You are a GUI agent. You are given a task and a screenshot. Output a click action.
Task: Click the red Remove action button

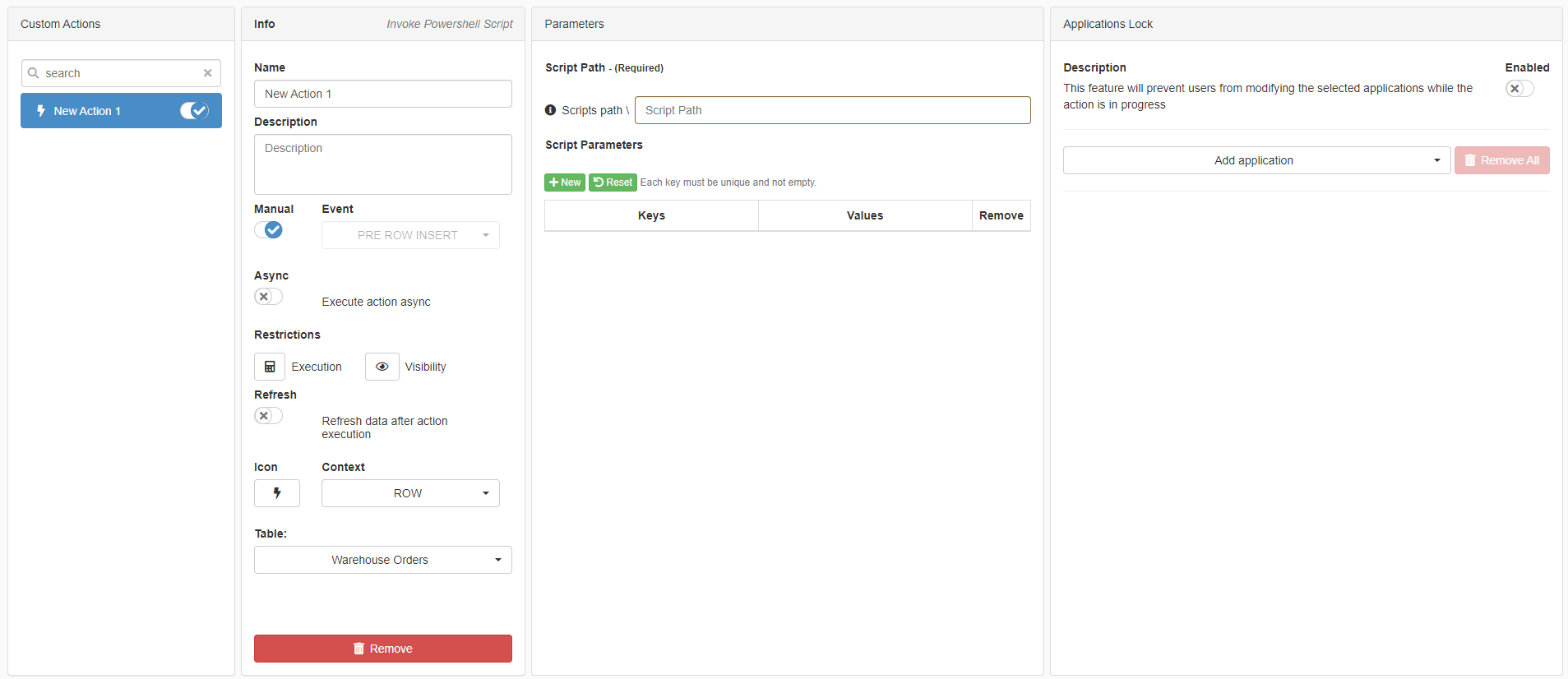(x=382, y=649)
